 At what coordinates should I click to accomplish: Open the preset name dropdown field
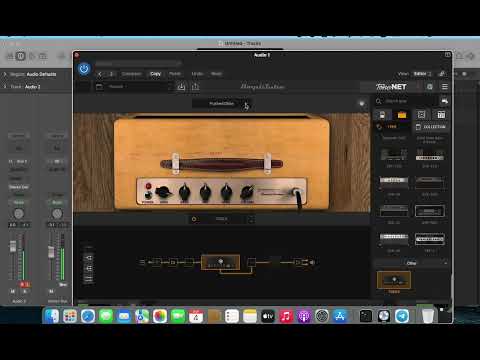click(139, 87)
